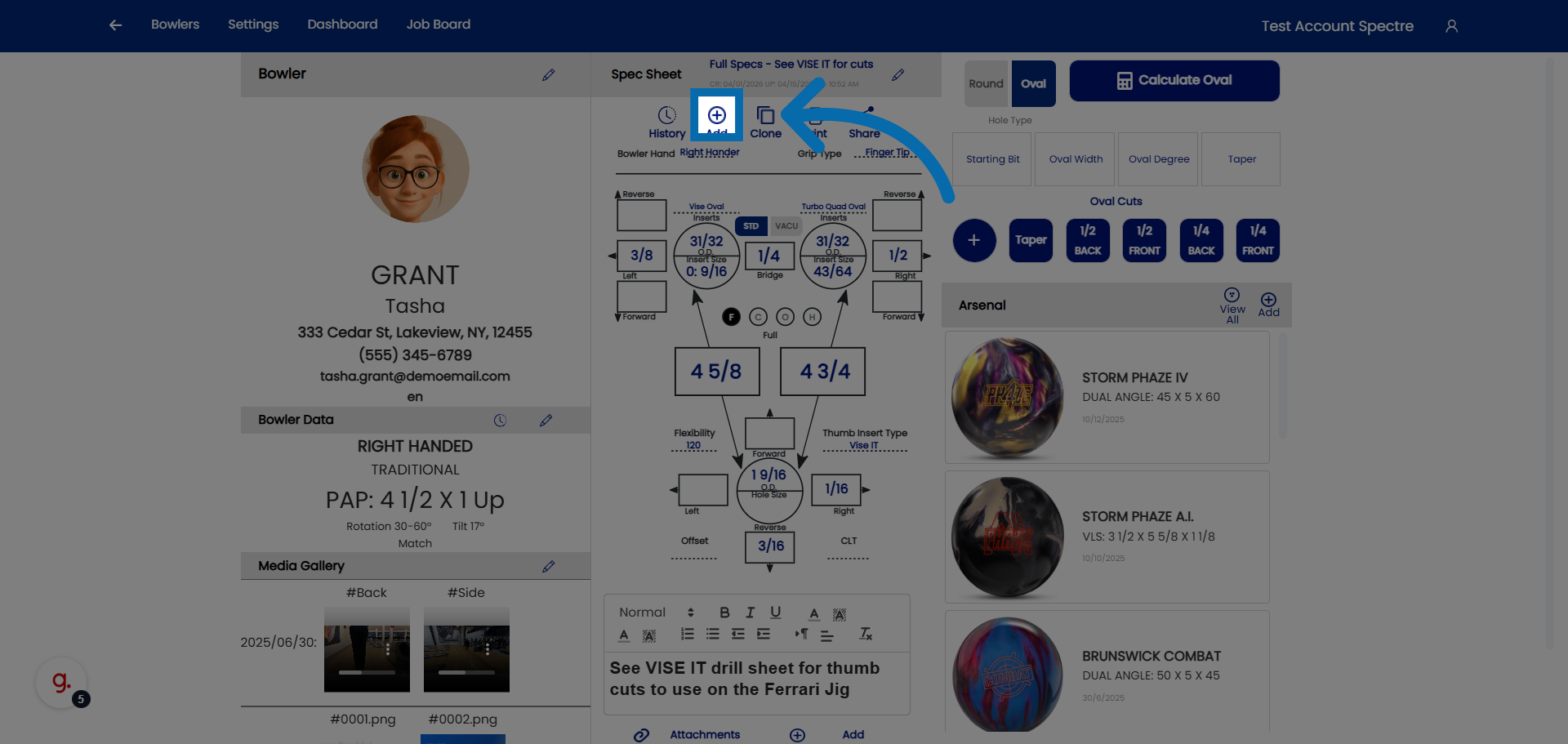
Task: Apply the 1/2 BACK oval cut
Action: 1088,240
